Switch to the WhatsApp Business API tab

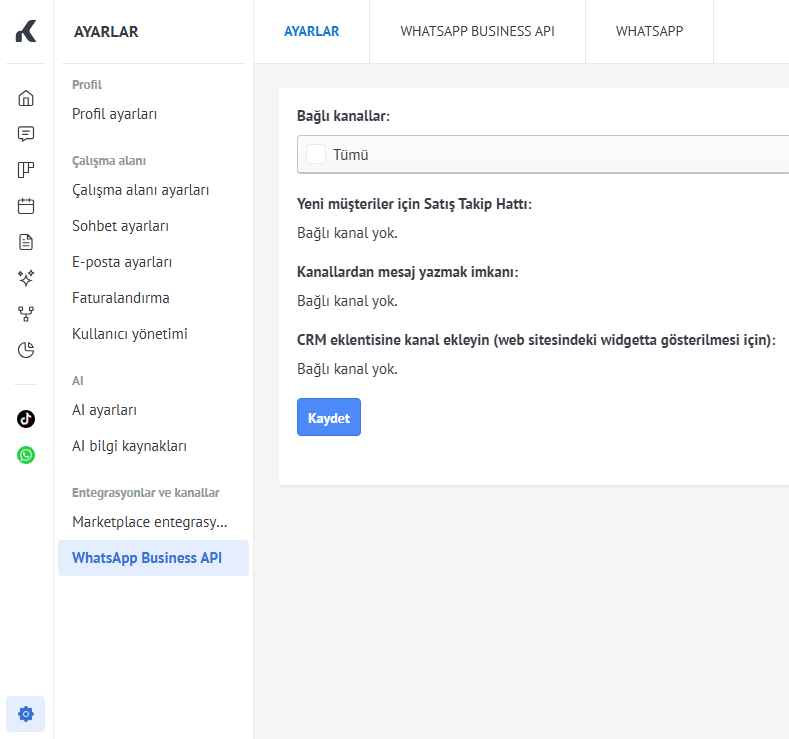(x=477, y=31)
